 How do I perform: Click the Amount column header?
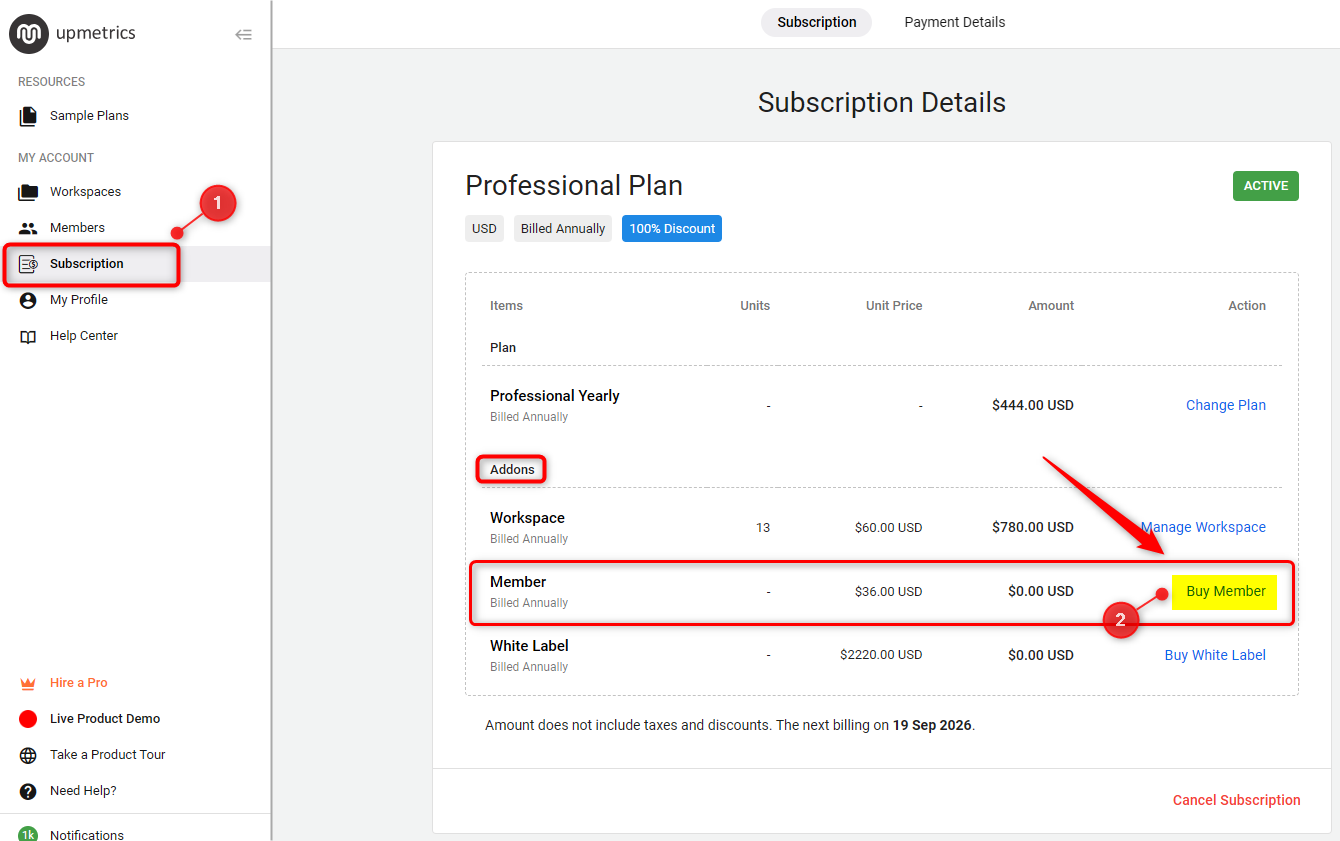[1051, 306]
